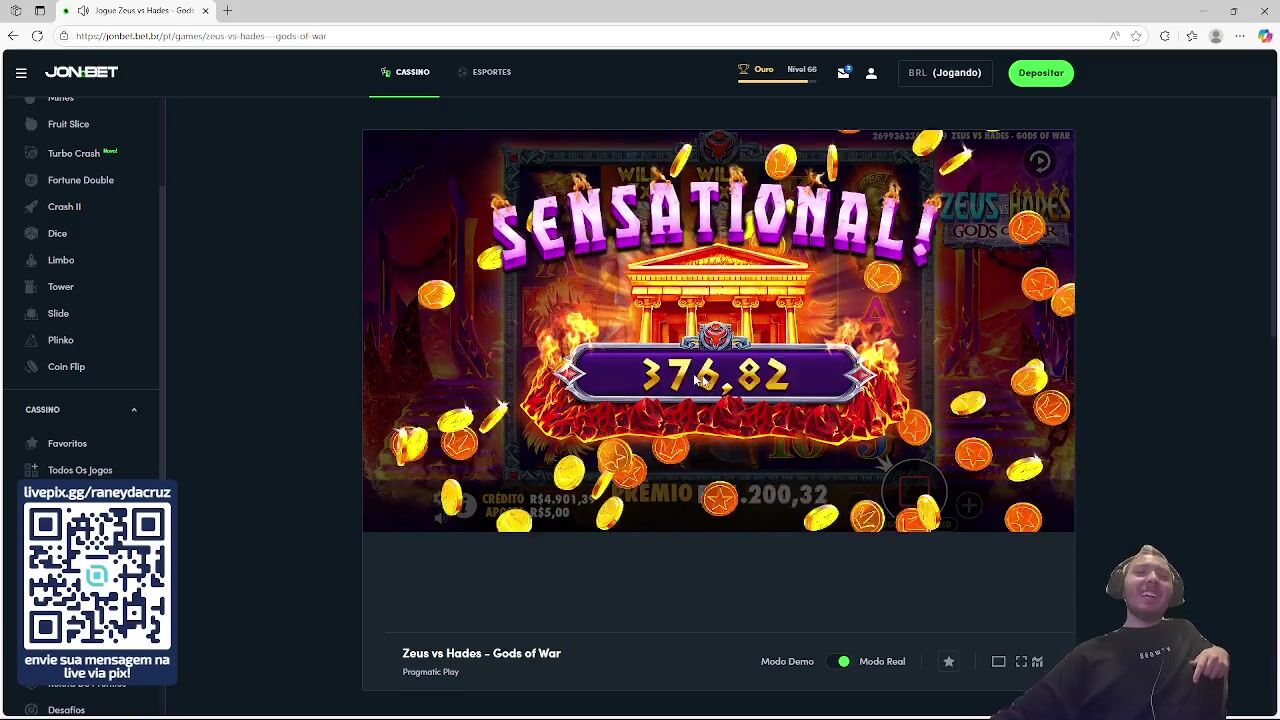The image size is (1280, 720).
Task: Refresh the browser page
Action: coord(37,36)
